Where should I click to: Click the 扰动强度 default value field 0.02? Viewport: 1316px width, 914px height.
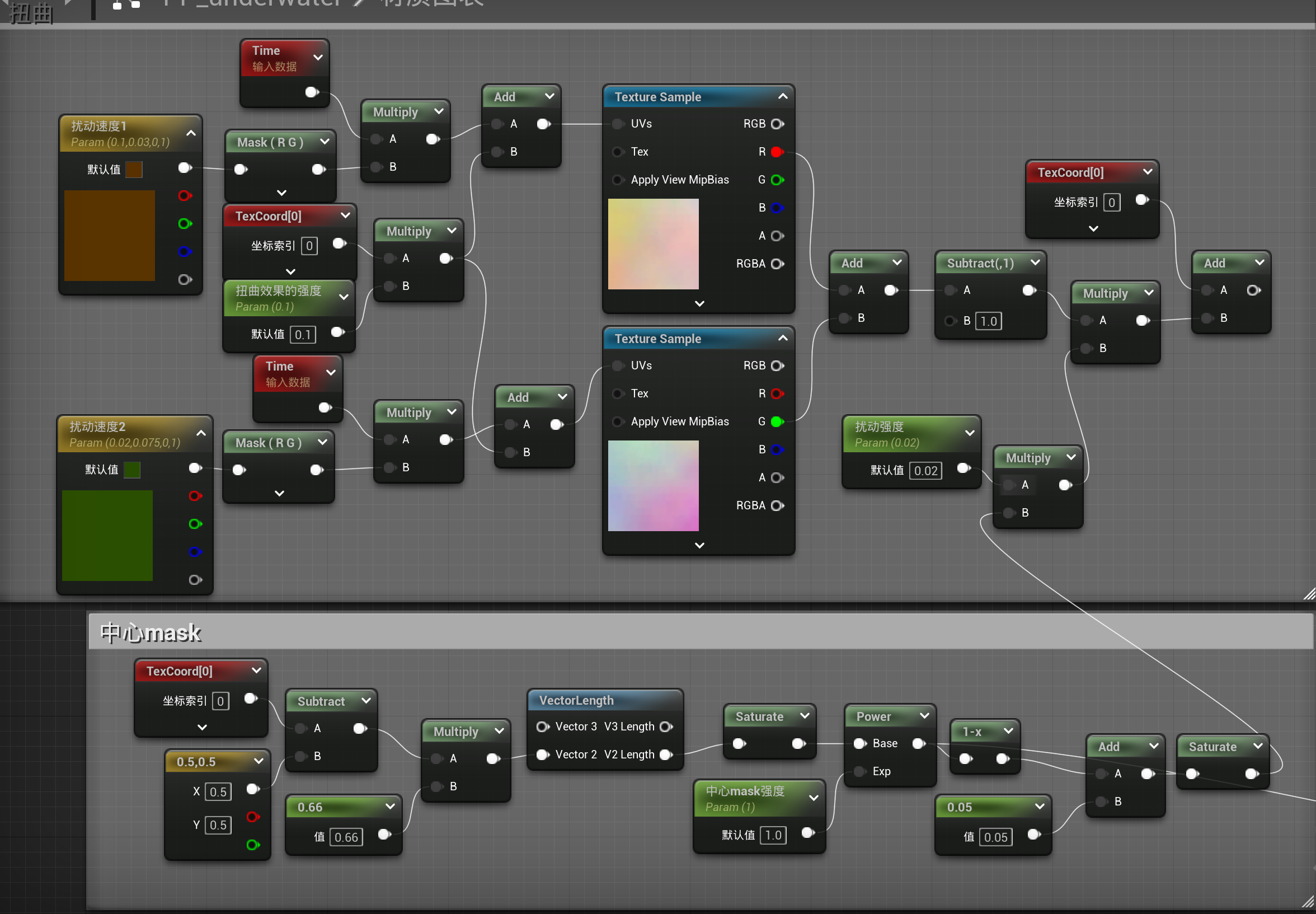(925, 471)
